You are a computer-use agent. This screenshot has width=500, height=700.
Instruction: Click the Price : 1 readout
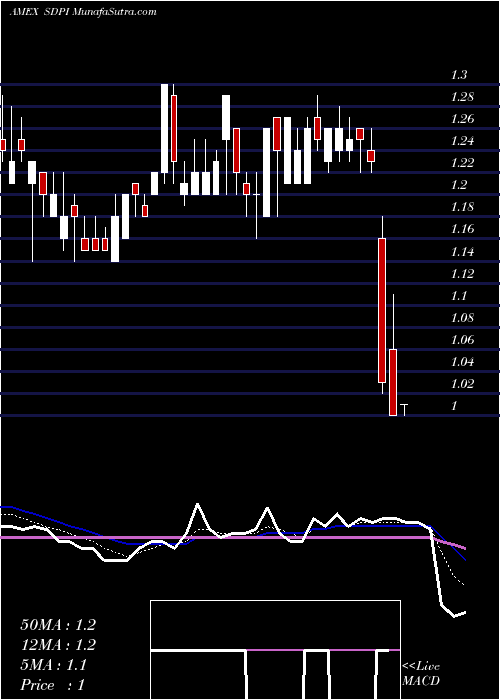point(52,684)
